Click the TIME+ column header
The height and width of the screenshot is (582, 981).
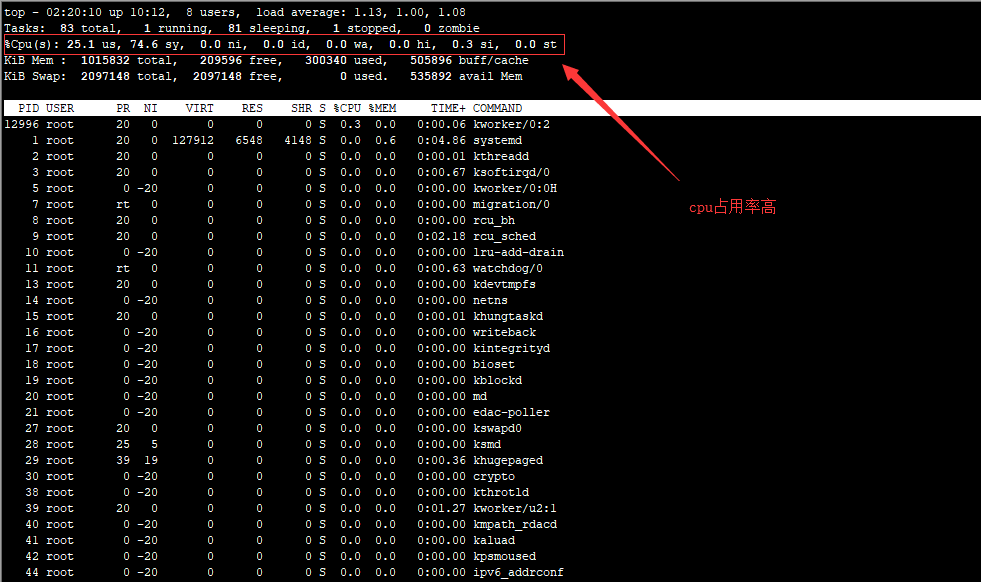click(x=448, y=108)
